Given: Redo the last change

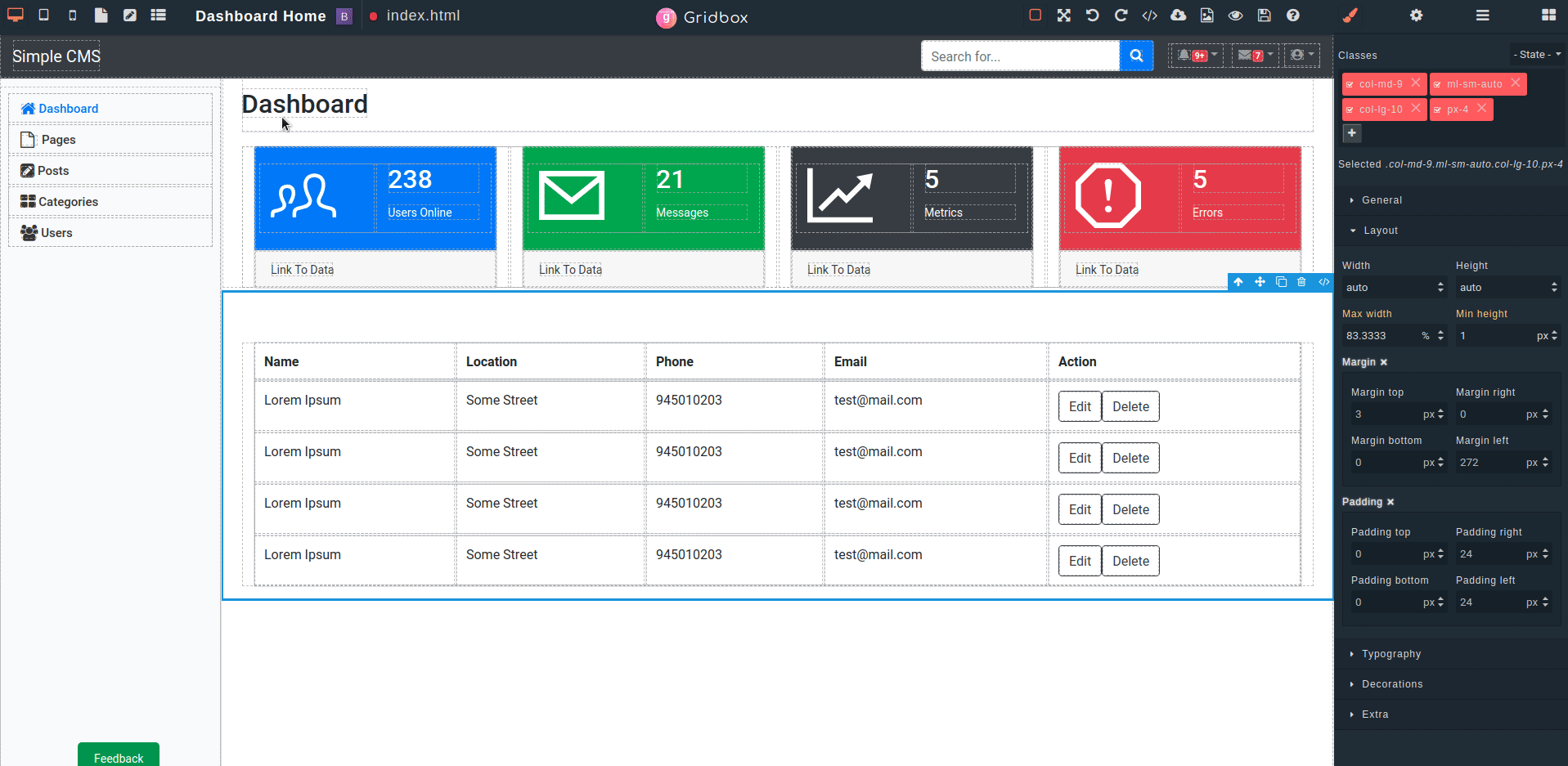Looking at the screenshot, I should pos(1121,15).
